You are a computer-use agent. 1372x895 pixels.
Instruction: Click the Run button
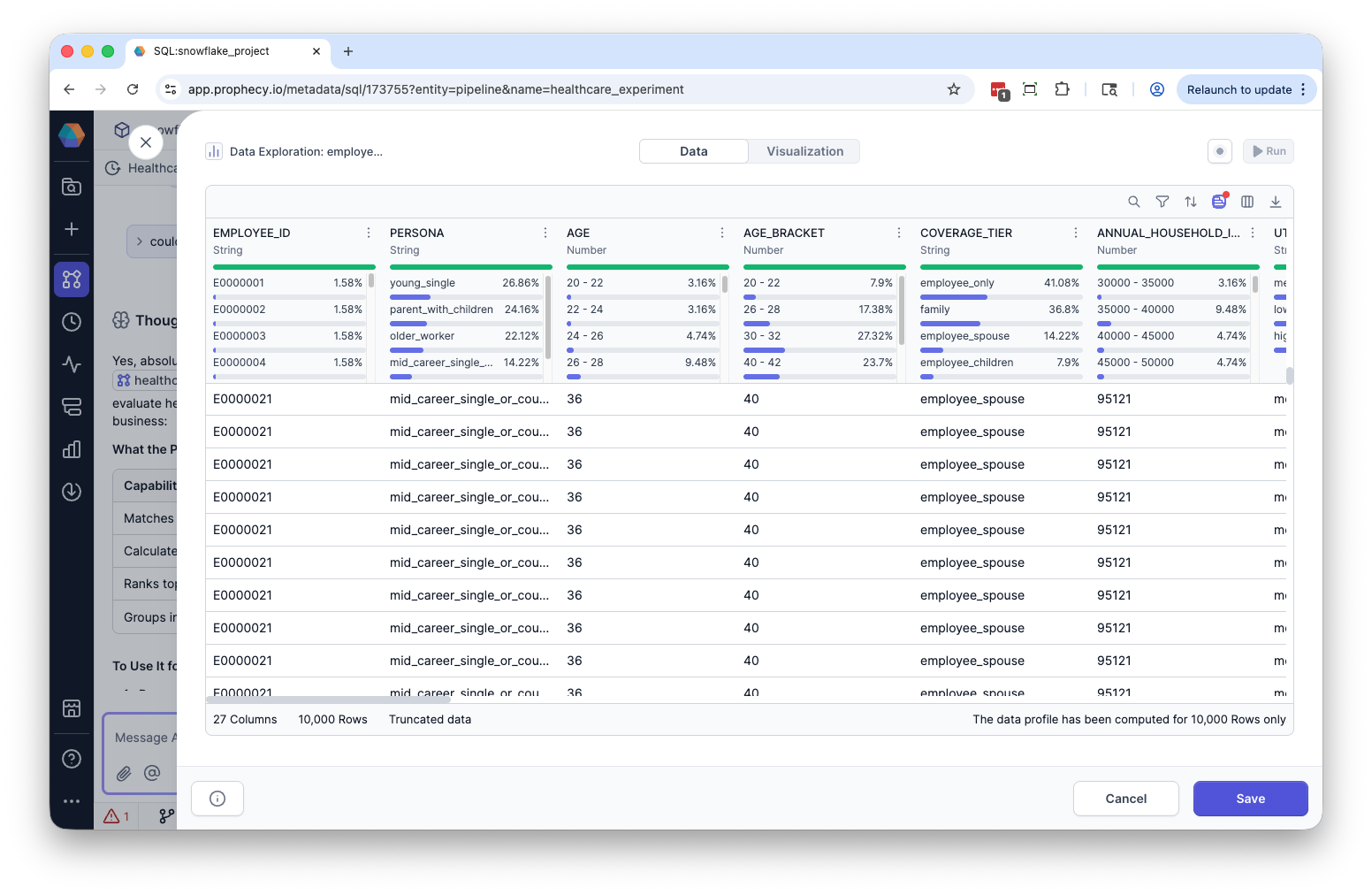coord(1269,151)
